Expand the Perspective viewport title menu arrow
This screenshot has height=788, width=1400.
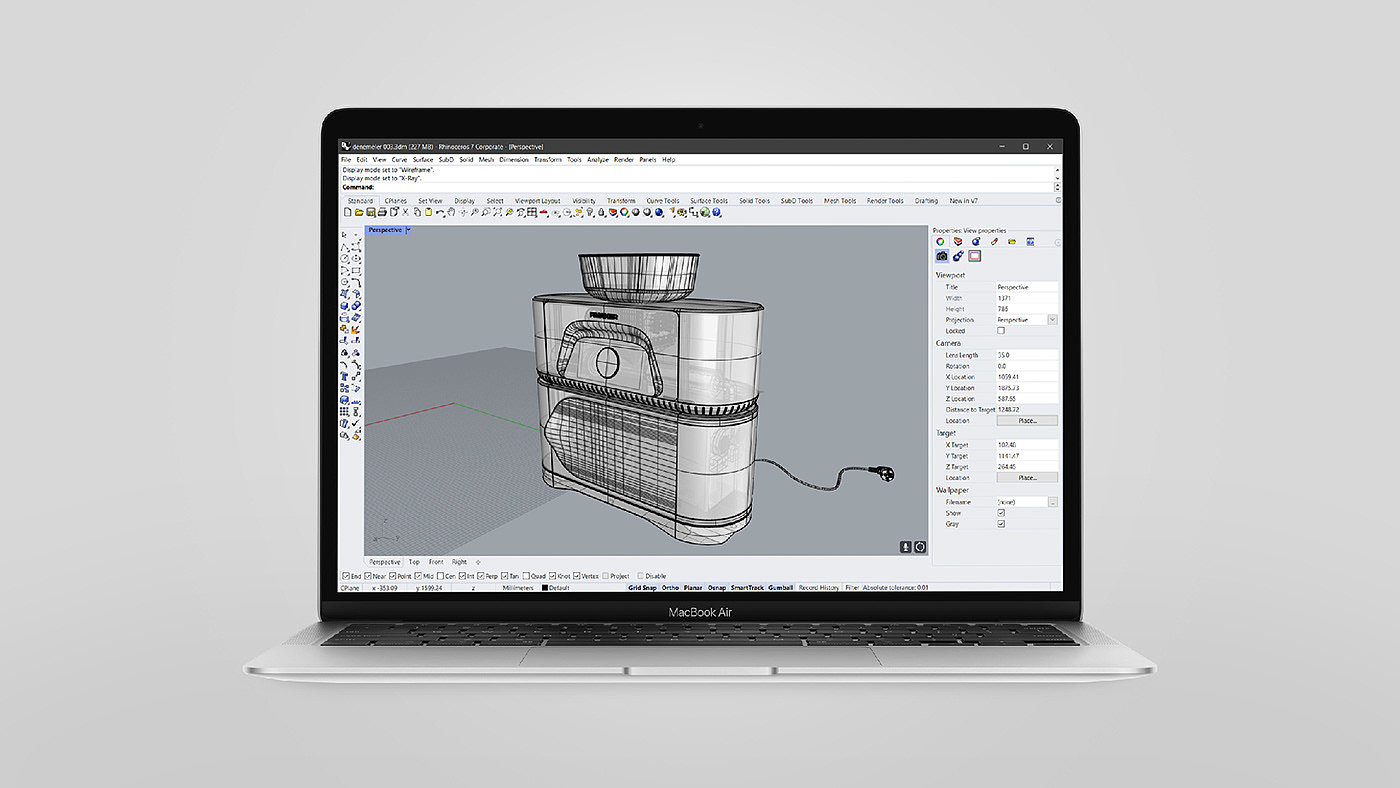click(408, 230)
